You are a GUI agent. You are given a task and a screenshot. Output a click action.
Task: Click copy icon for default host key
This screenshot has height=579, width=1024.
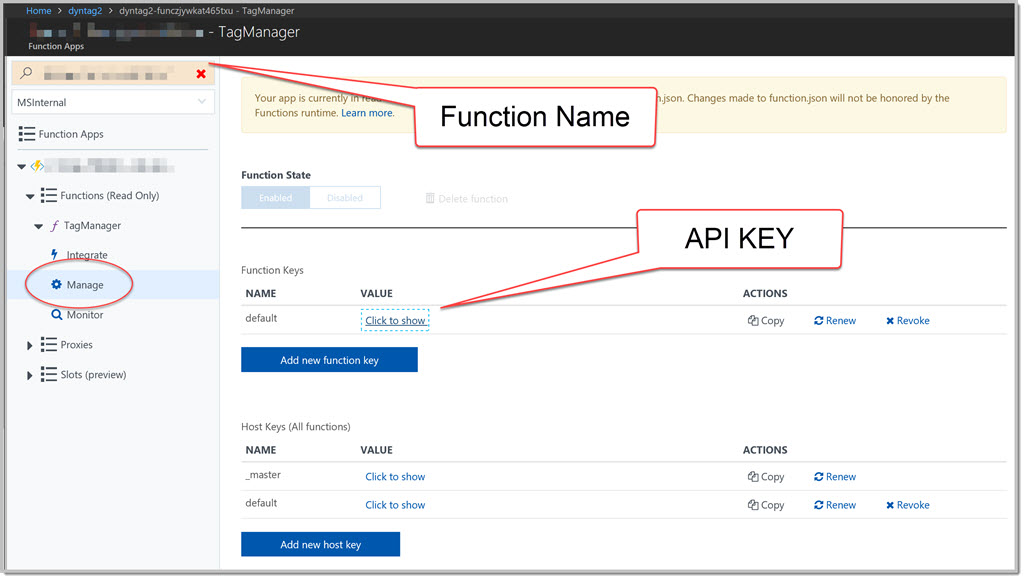753,505
